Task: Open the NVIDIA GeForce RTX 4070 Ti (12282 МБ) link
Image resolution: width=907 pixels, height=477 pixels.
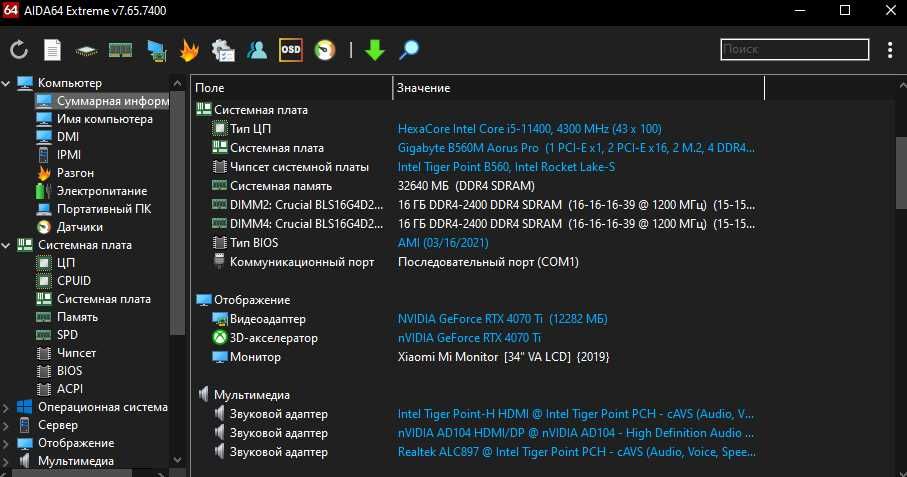Action: coord(503,319)
